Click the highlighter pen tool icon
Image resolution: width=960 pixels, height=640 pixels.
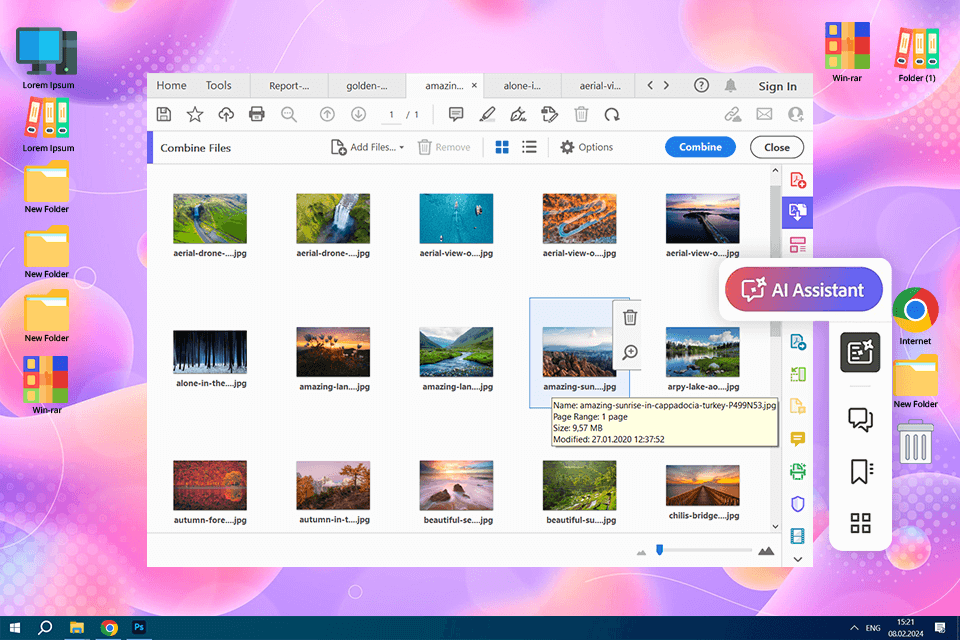point(487,115)
